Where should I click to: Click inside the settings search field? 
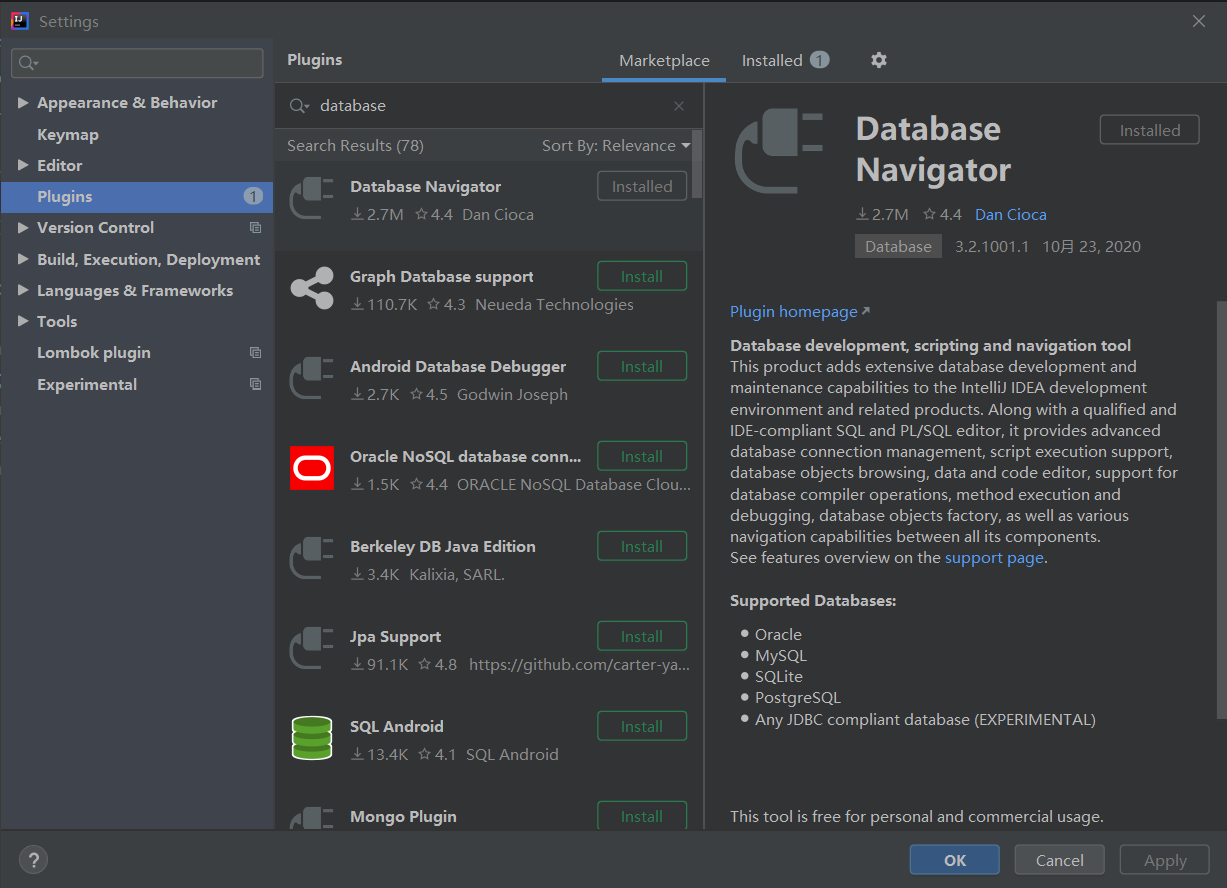[x=137, y=63]
